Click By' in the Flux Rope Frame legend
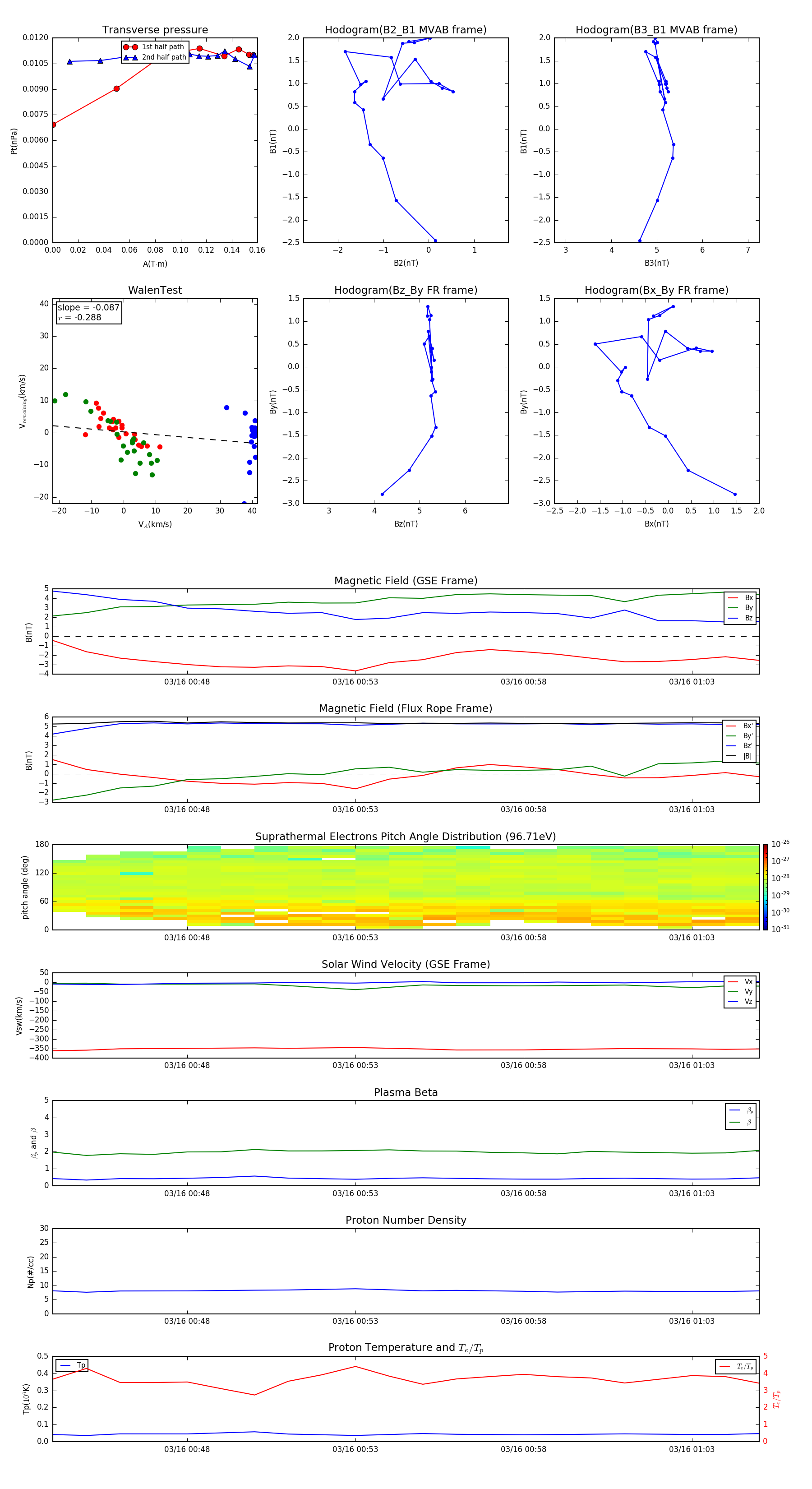 tap(740, 736)
